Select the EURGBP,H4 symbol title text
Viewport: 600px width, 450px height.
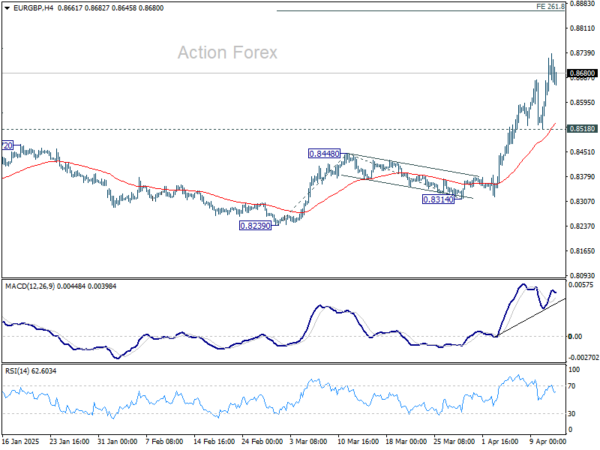point(33,8)
